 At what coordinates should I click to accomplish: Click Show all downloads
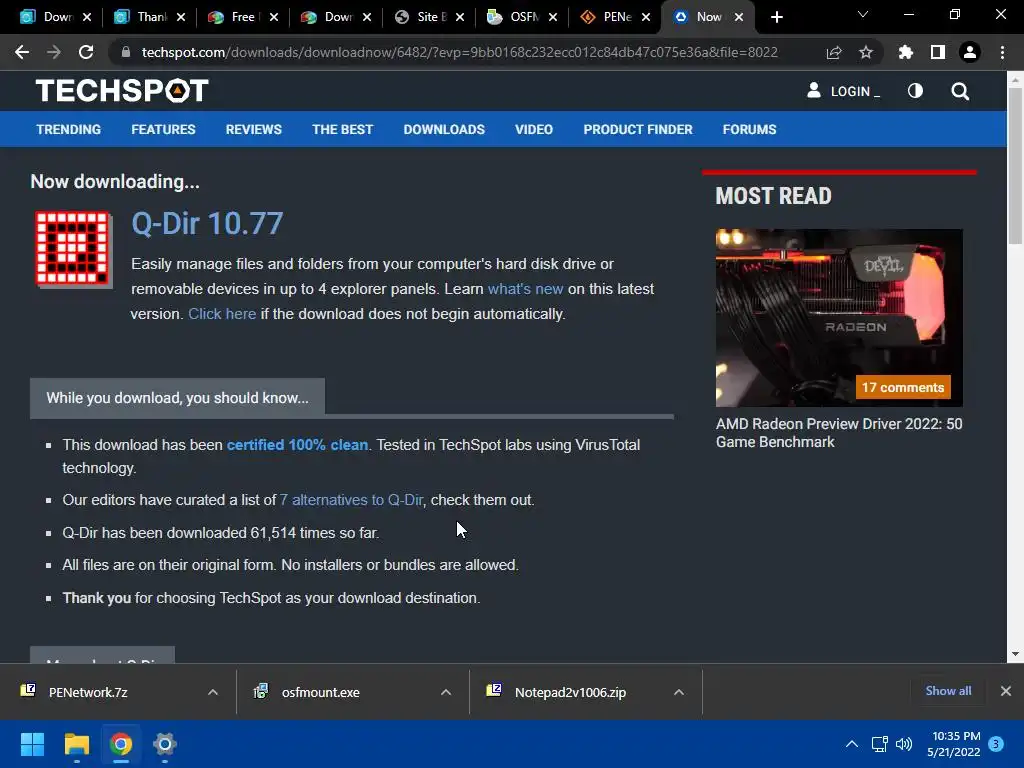[x=948, y=691]
